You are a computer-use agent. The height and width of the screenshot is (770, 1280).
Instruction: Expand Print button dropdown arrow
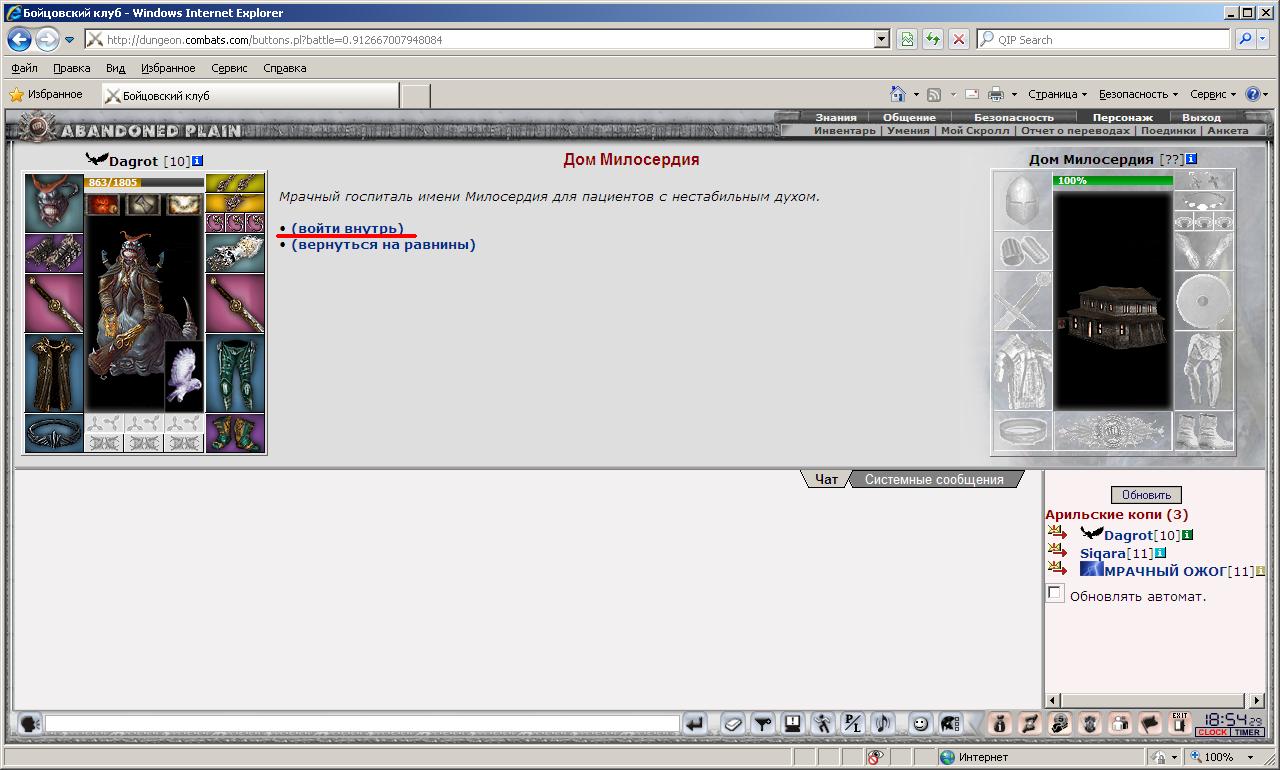(x=1014, y=94)
